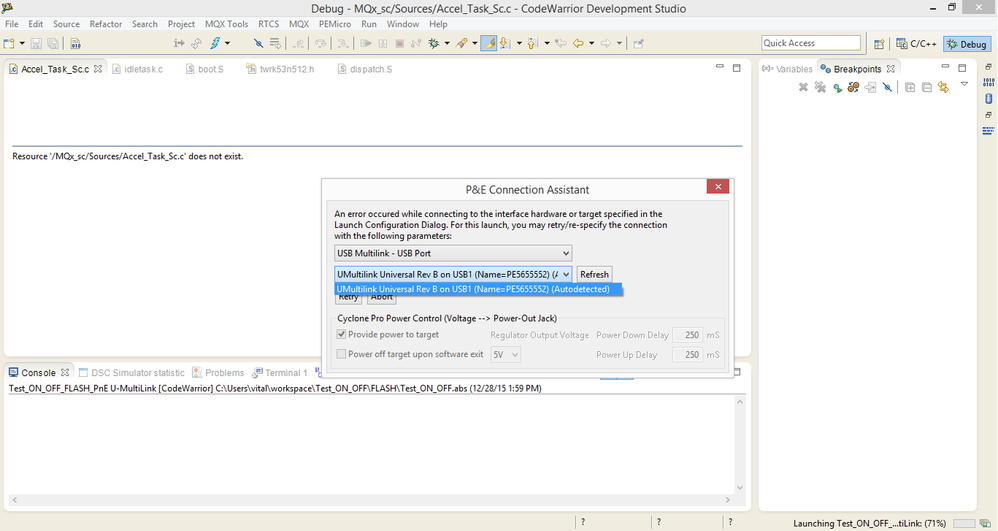Switch to the Problems tab
This screenshot has width=998, height=531.
[x=218, y=372]
